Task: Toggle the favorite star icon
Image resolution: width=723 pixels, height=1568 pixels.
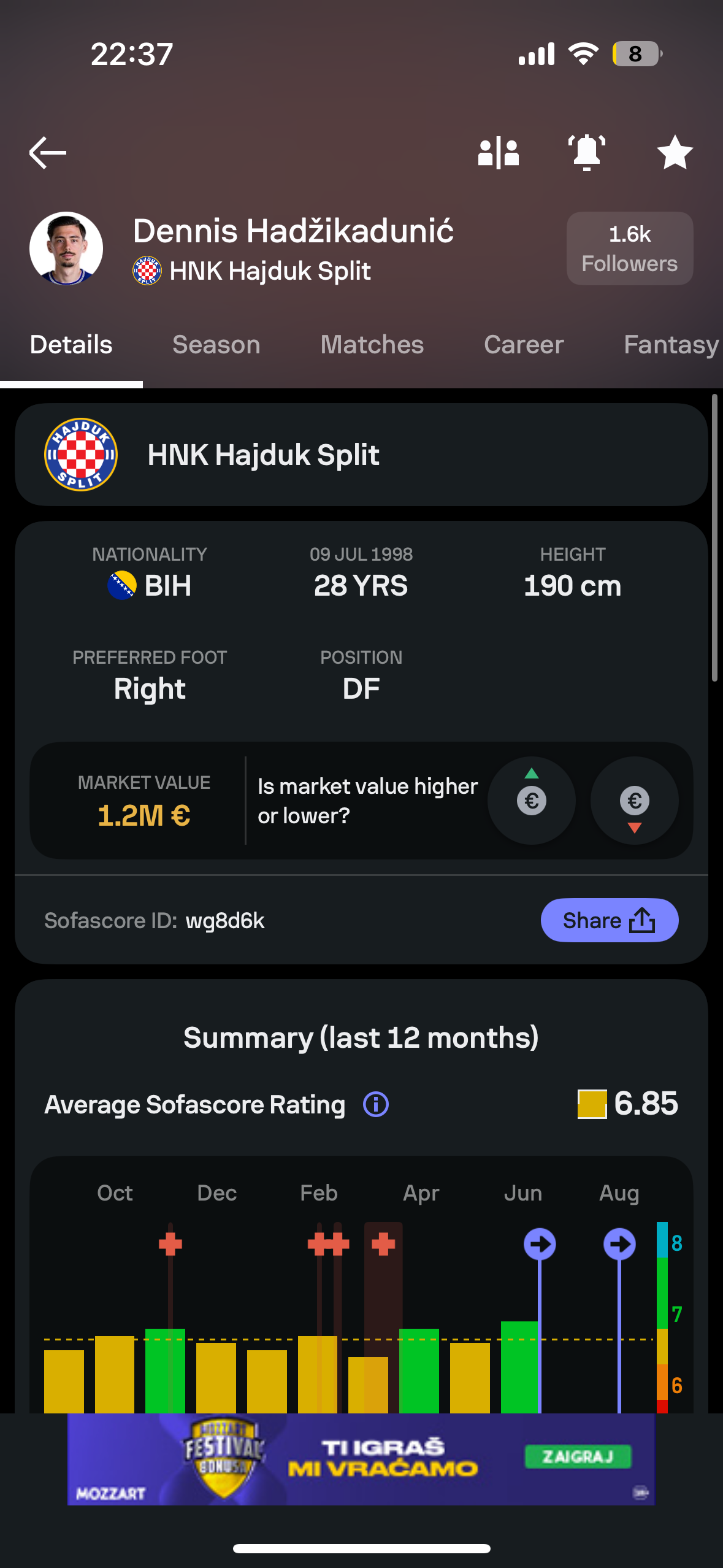Action: (x=675, y=152)
